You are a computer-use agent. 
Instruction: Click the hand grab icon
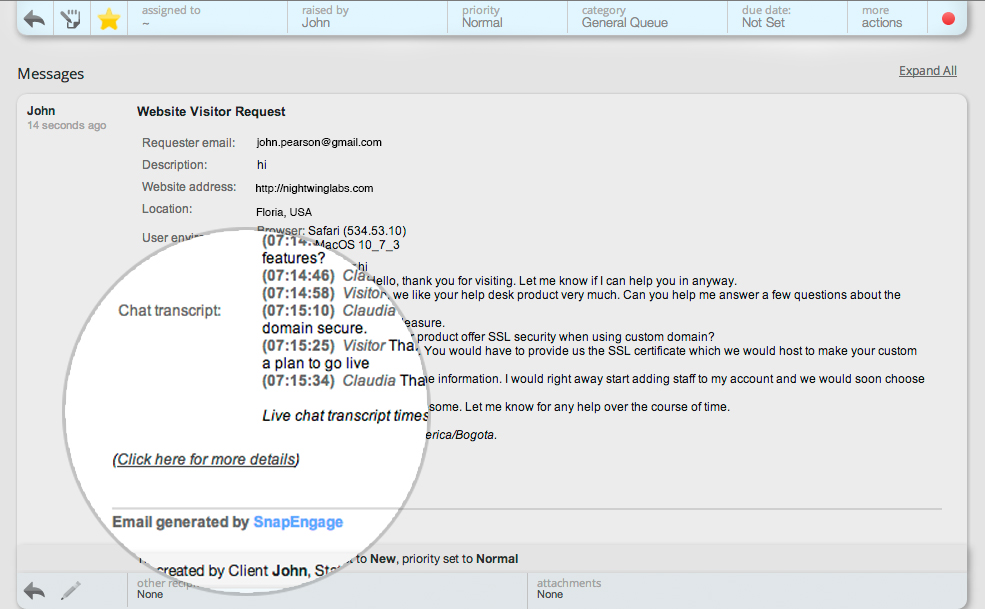pyautogui.click(x=71, y=19)
